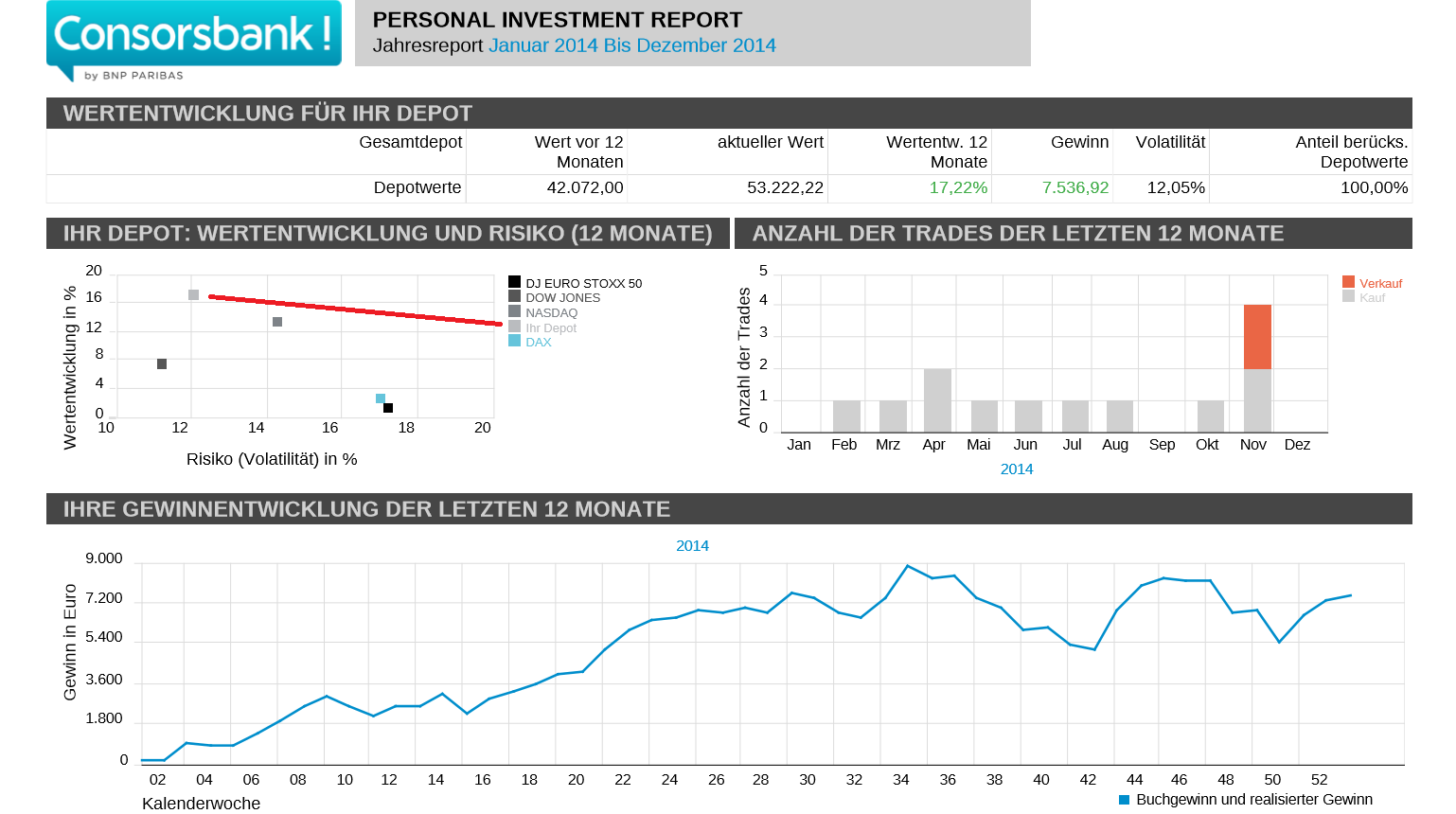Click the light blue DAX data point
Image resolution: width=1456 pixels, height=814 pixels.
(381, 398)
